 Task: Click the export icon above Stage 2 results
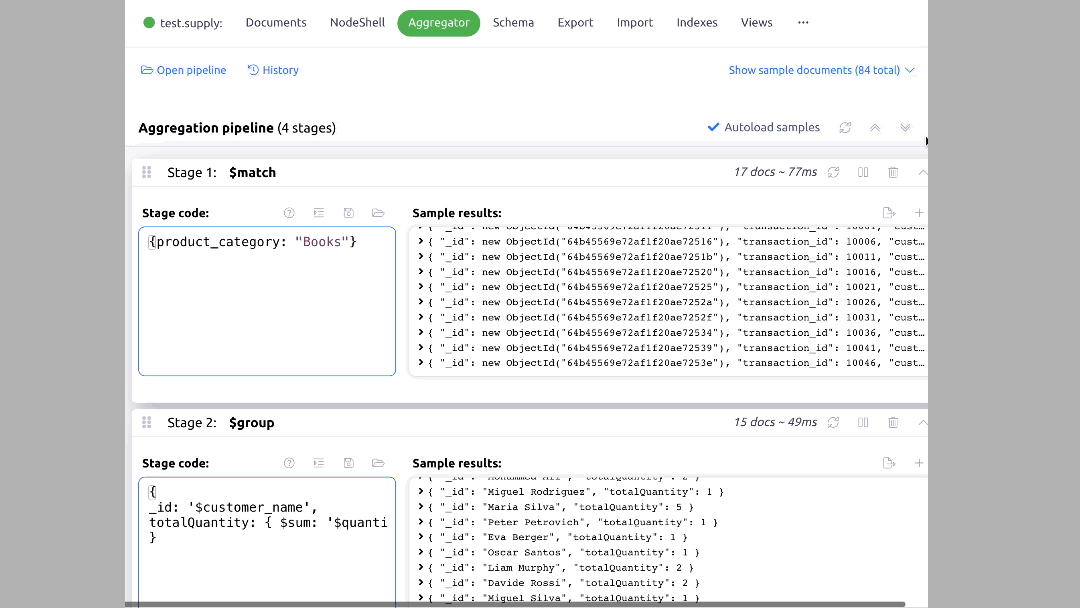point(889,462)
